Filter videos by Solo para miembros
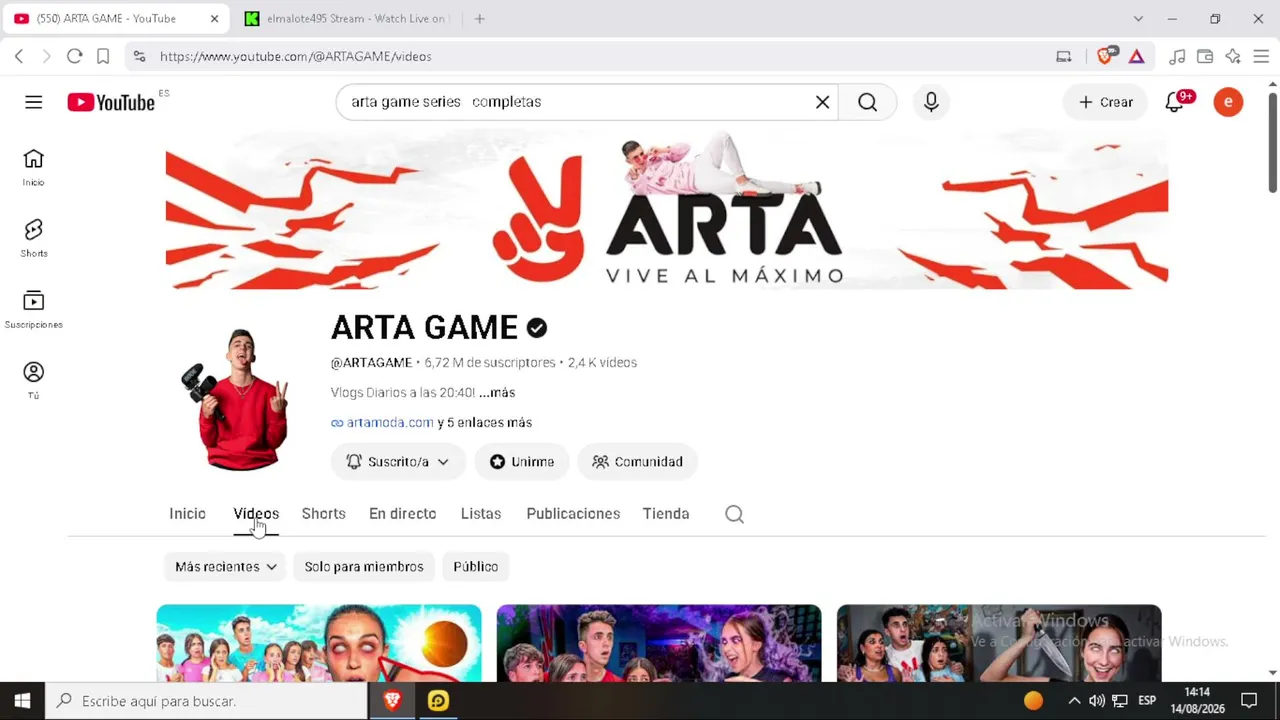The width and height of the screenshot is (1280, 720). click(364, 567)
